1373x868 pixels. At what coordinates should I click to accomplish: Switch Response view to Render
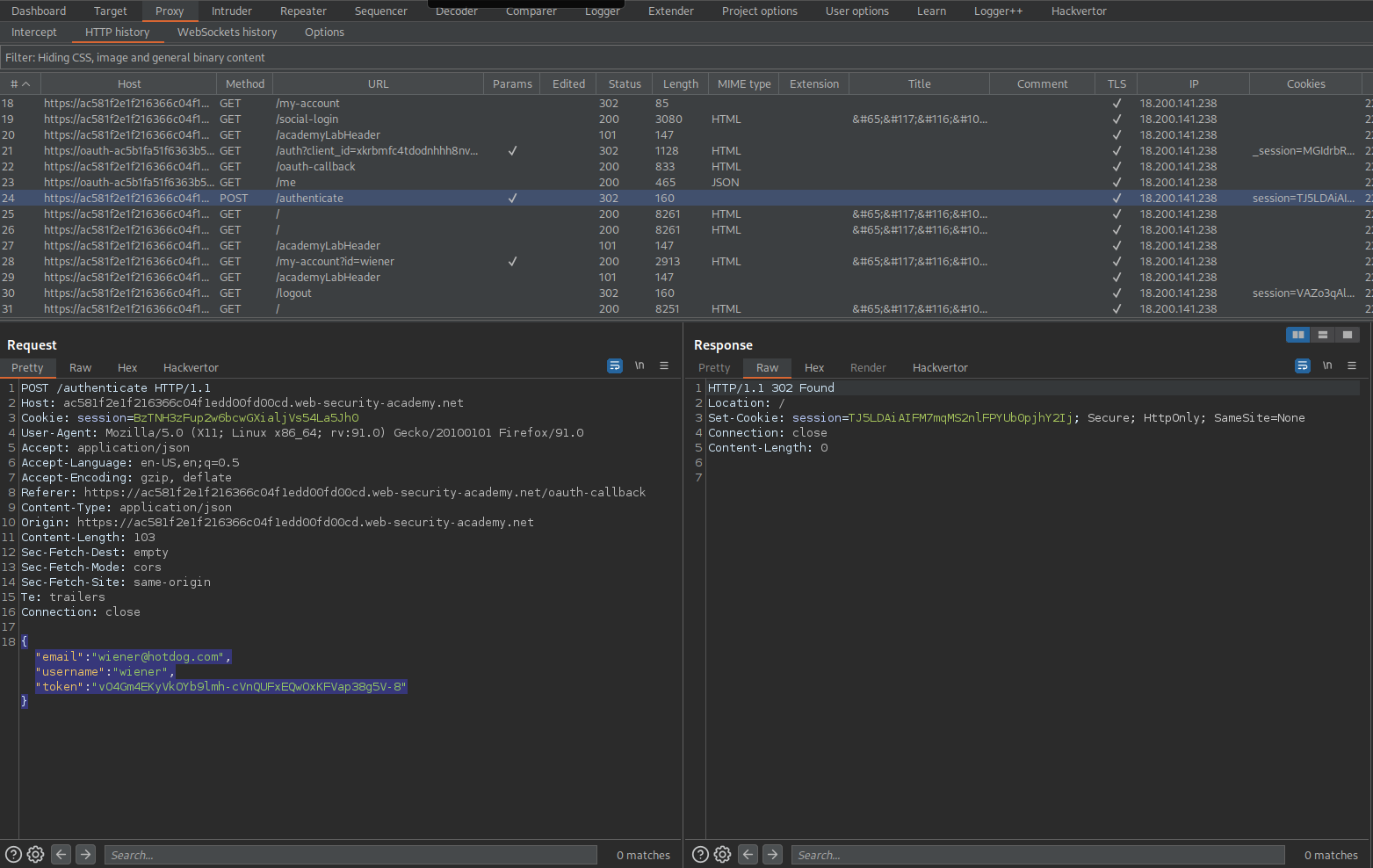pos(868,367)
